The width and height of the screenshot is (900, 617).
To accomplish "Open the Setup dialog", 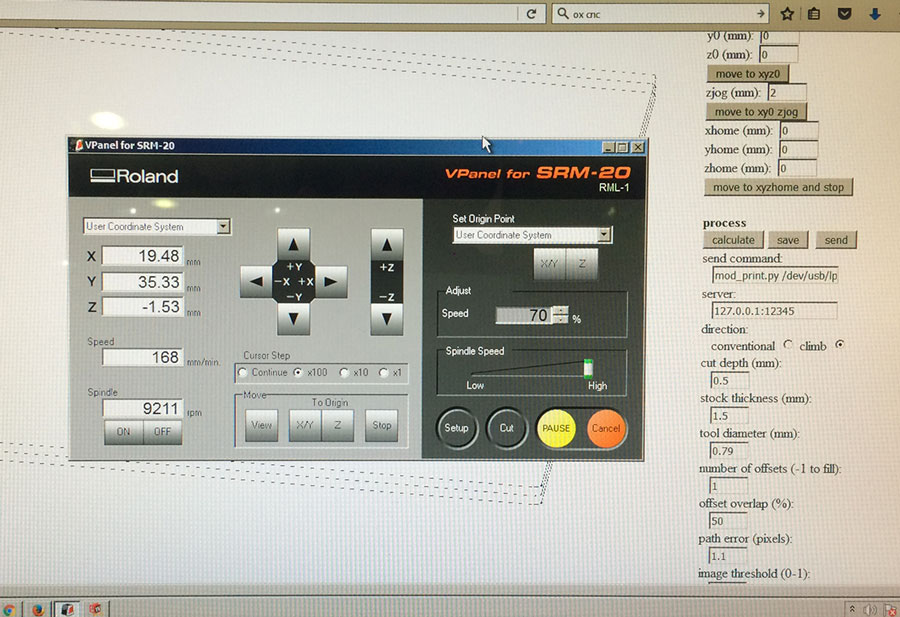I will coord(456,428).
